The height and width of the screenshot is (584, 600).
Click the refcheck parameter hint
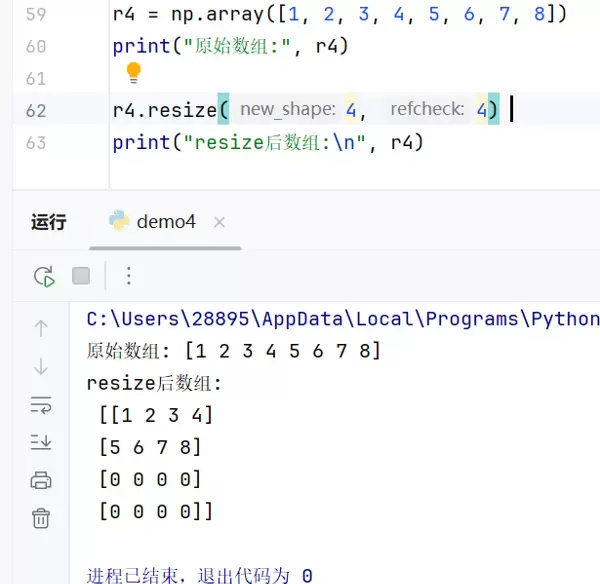pos(427,110)
